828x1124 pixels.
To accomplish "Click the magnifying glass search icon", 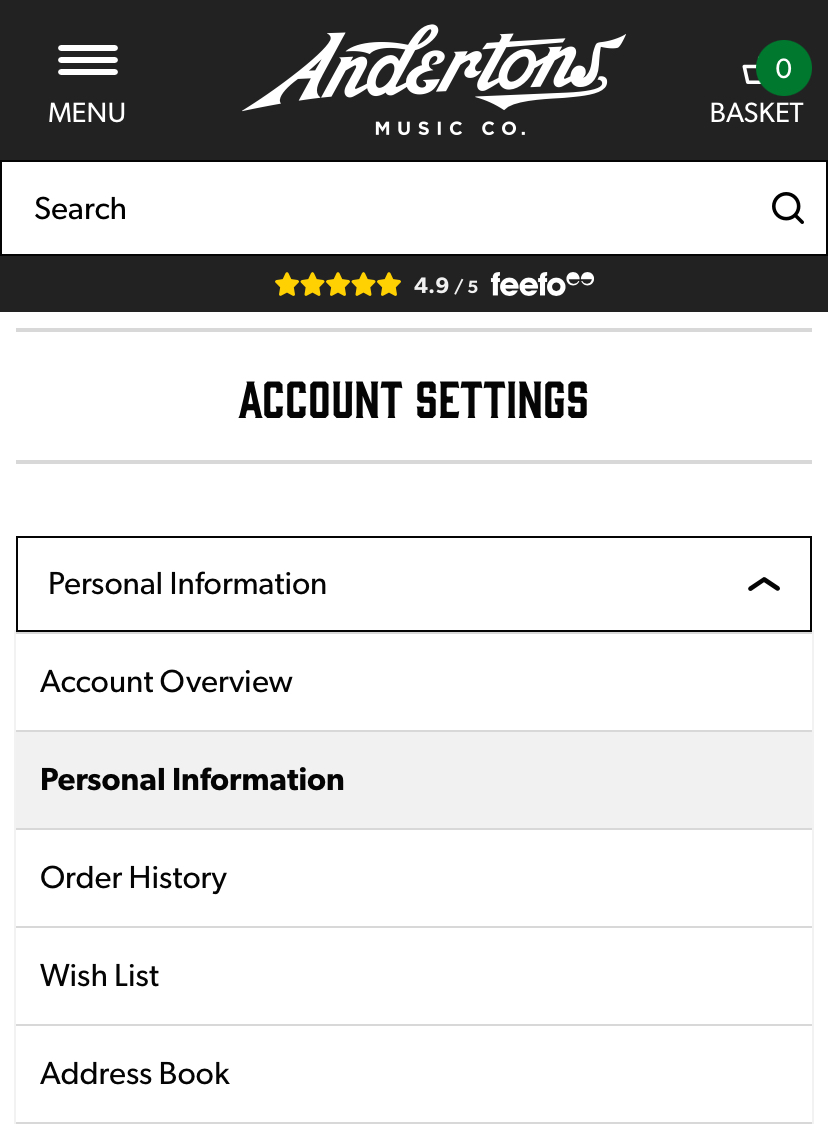I will coord(787,209).
